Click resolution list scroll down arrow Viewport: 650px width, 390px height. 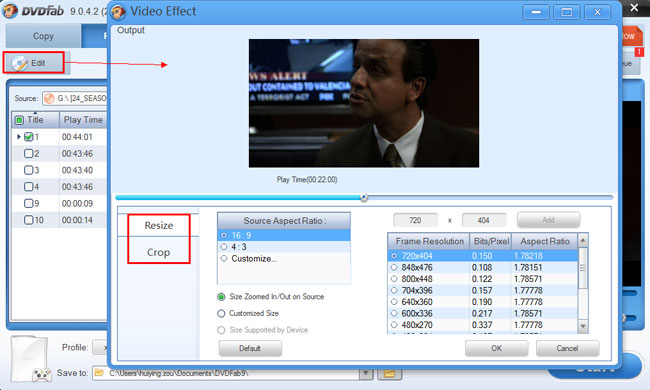pyautogui.click(x=582, y=327)
